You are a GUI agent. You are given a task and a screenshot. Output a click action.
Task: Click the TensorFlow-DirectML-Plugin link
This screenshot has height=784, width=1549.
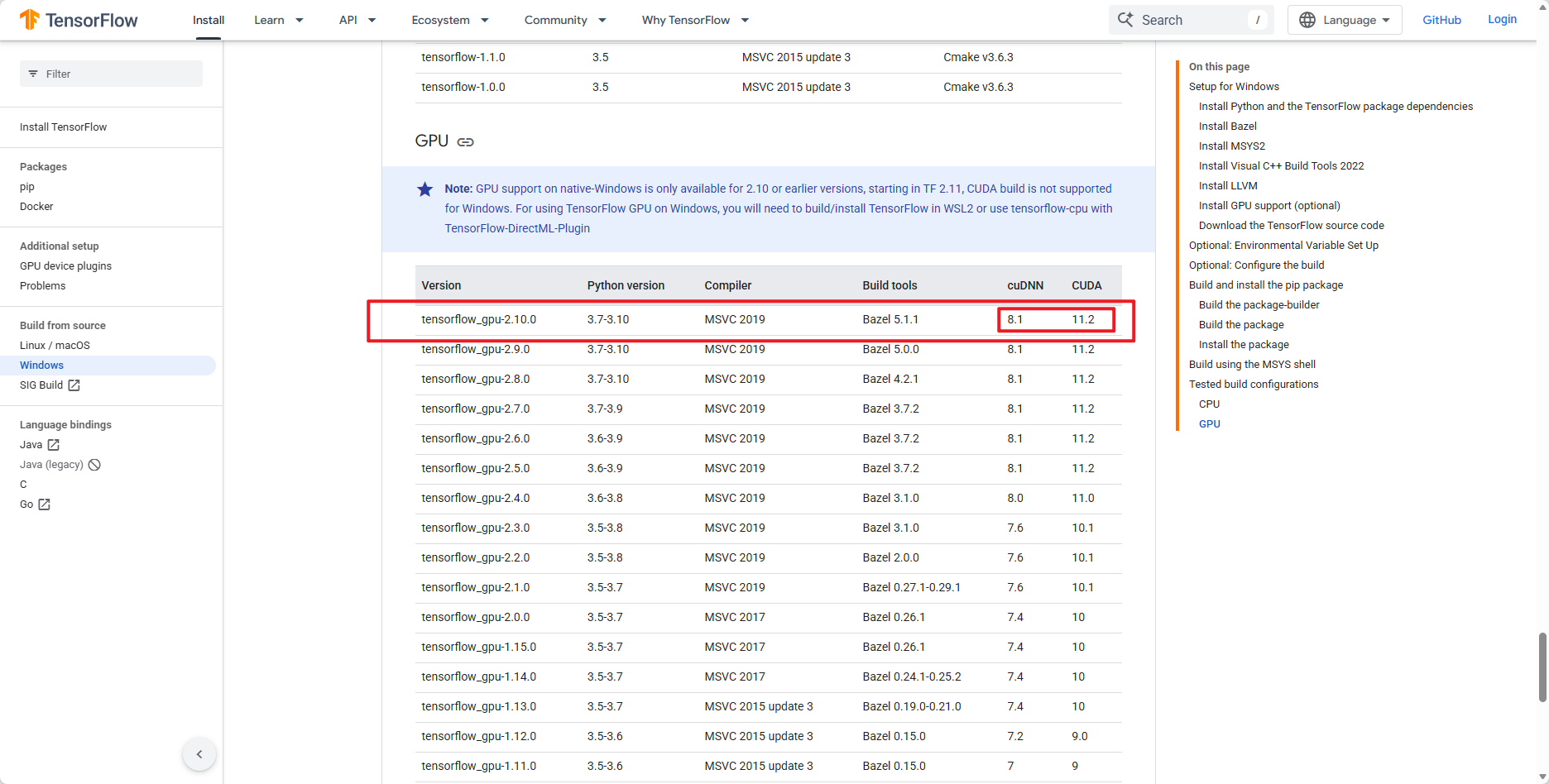tap(517, 228)
